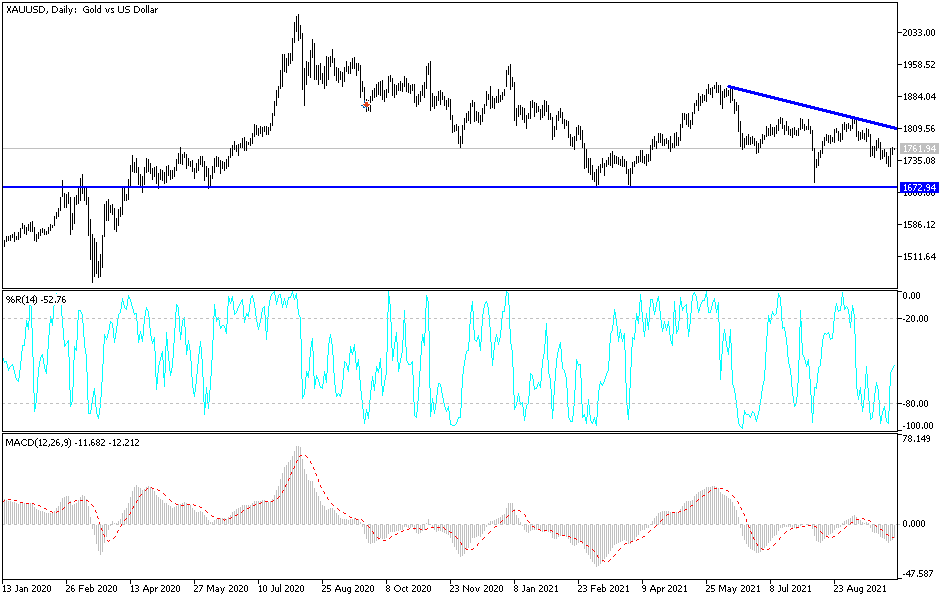Click the 23 Feb 2021 date label
Image resolution: width=950 pixels, height=600 pixels.
pos(603,589)
